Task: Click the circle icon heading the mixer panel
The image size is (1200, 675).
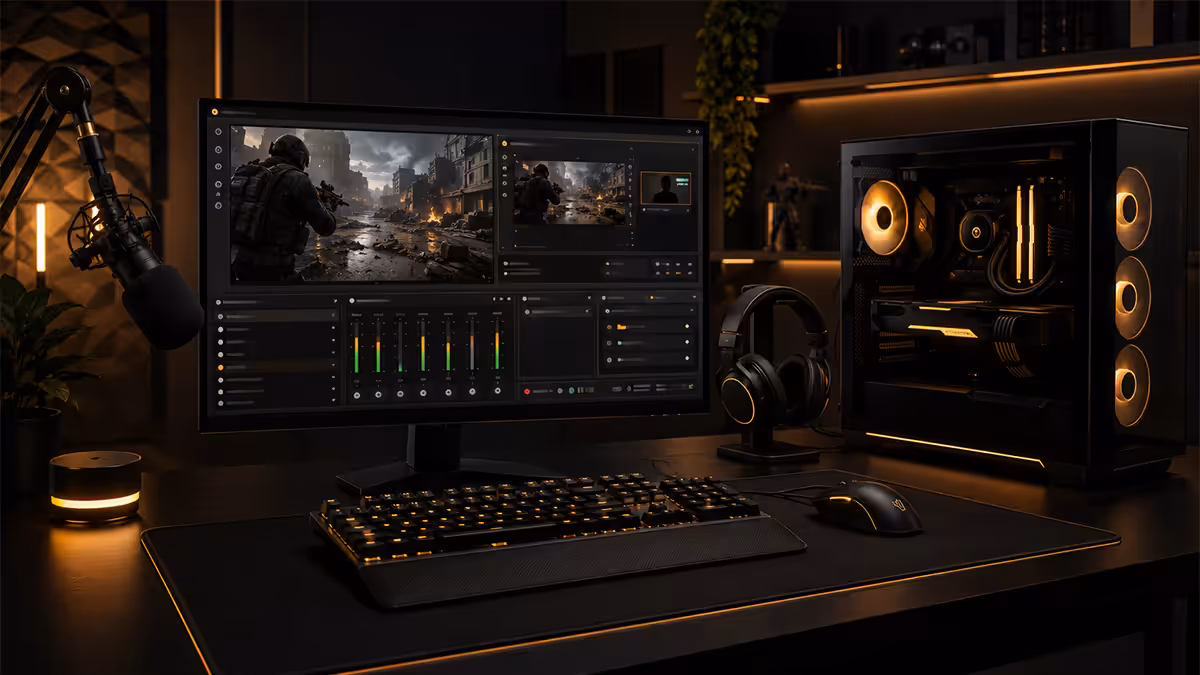Action: (352, 300)
